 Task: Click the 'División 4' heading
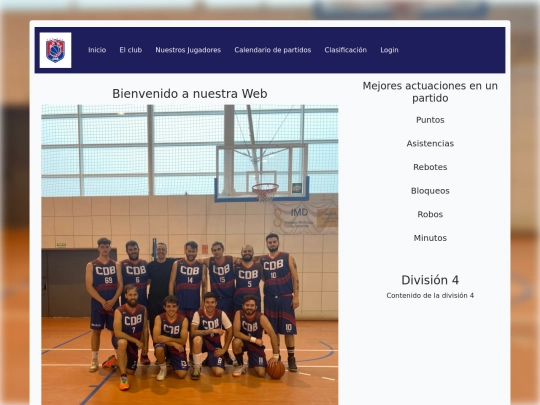(430, 280)
